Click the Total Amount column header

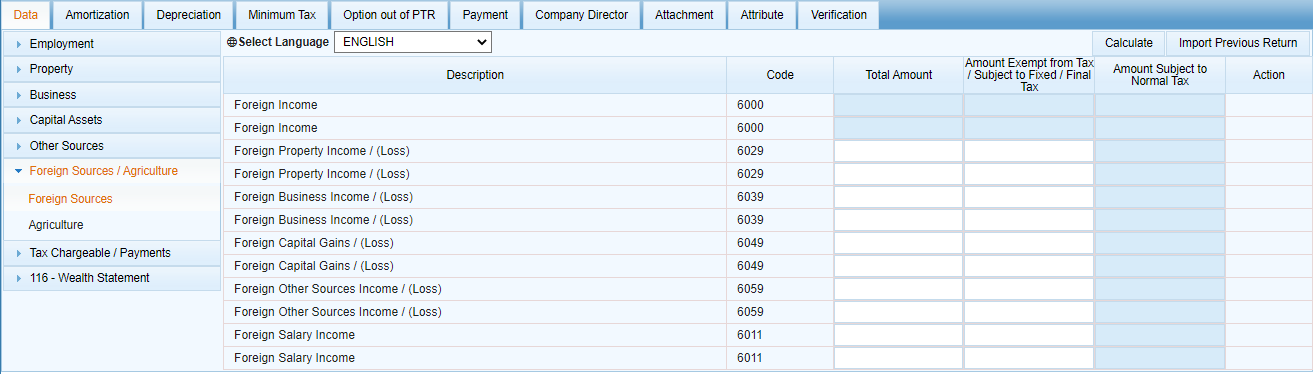[898, 75]
